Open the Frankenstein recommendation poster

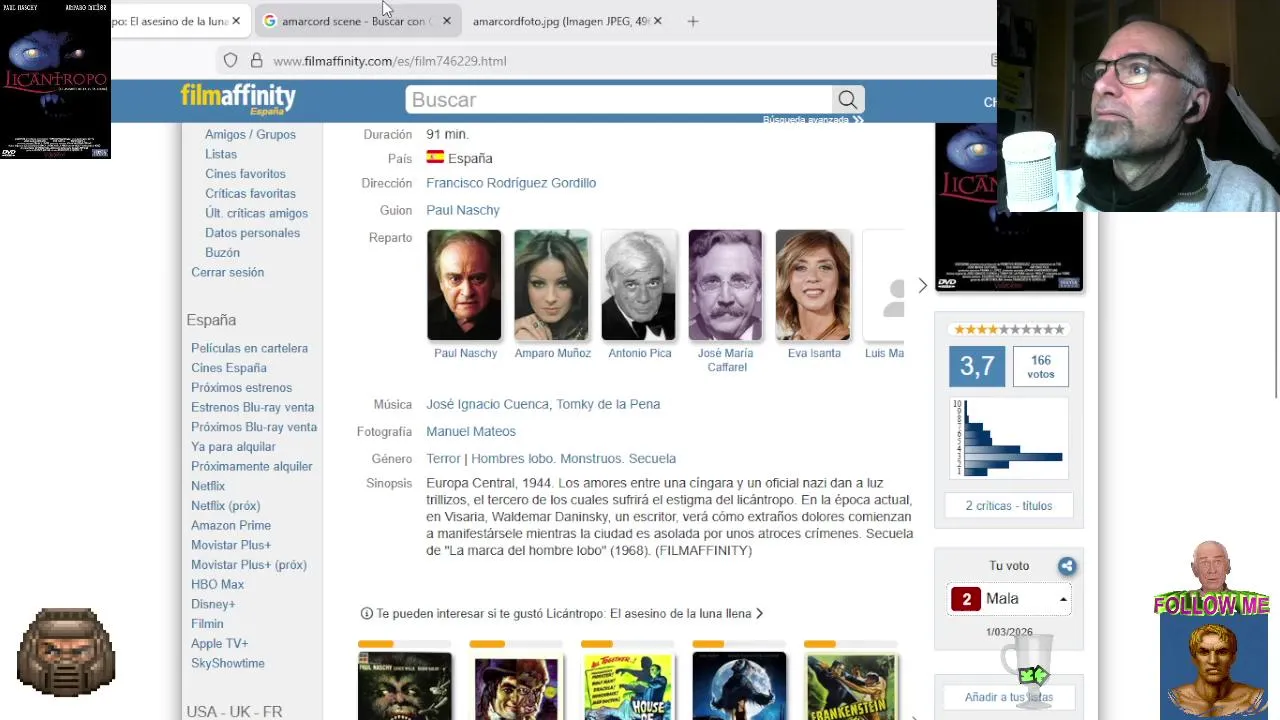[851, 686]
